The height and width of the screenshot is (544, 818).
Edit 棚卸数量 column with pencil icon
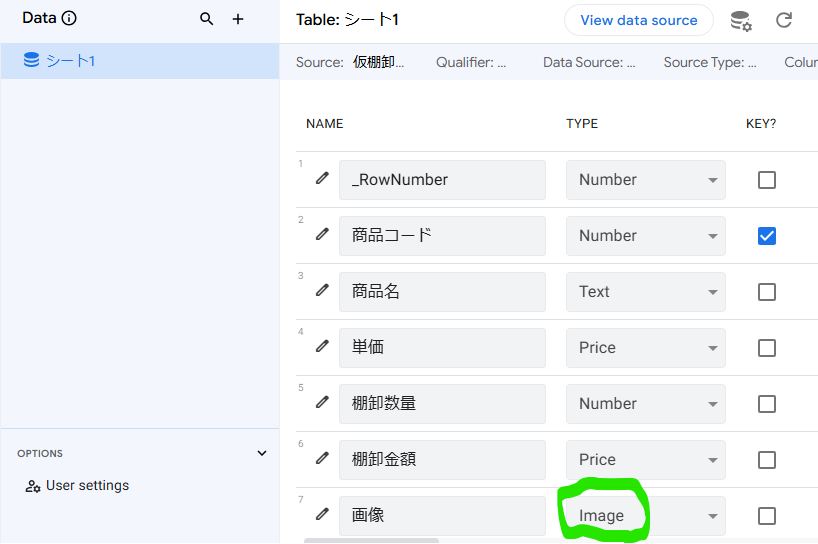pos(322,402)
